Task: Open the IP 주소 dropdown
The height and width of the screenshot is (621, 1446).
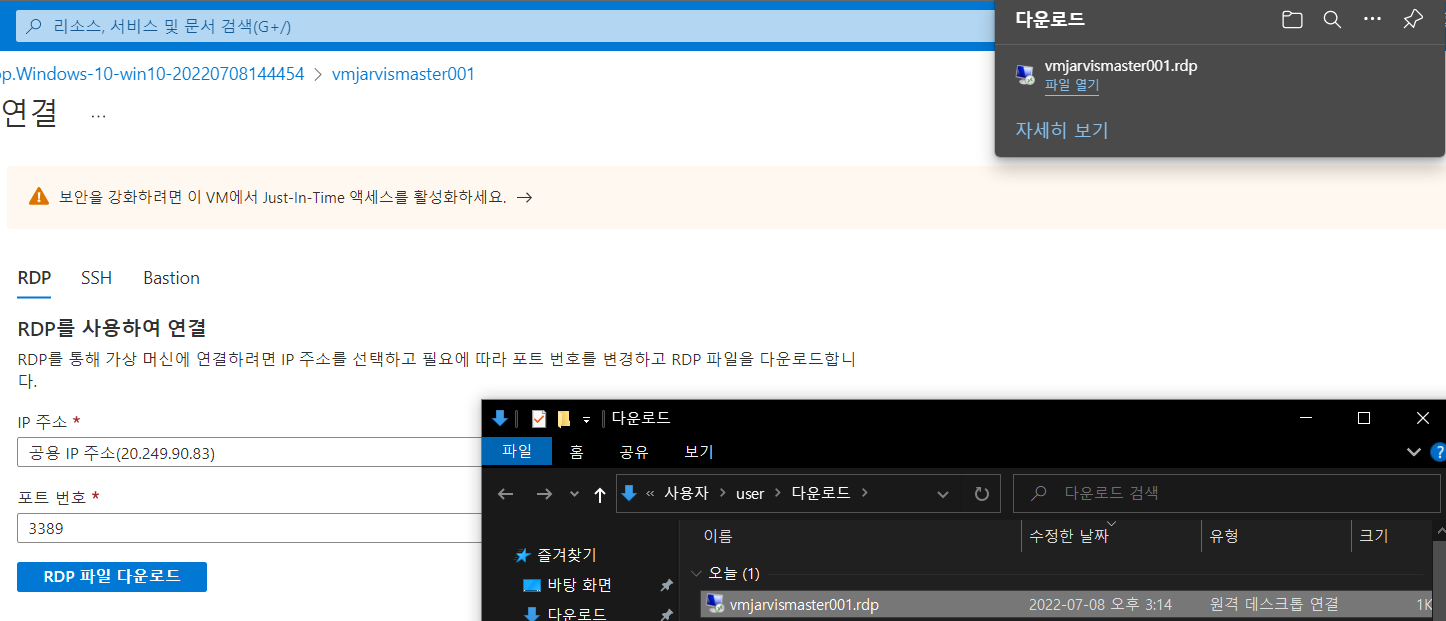Action: tap(250, 453)
